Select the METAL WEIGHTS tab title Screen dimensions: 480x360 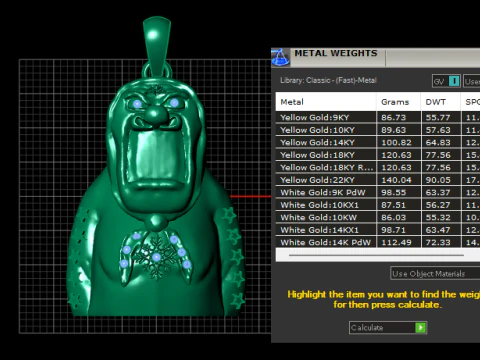click(x=336, y=53)
